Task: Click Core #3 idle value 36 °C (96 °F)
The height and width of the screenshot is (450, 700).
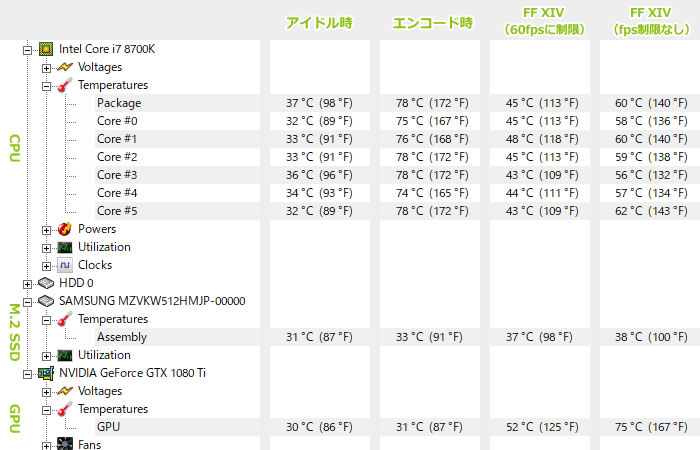Action: [x=319, y=175]
